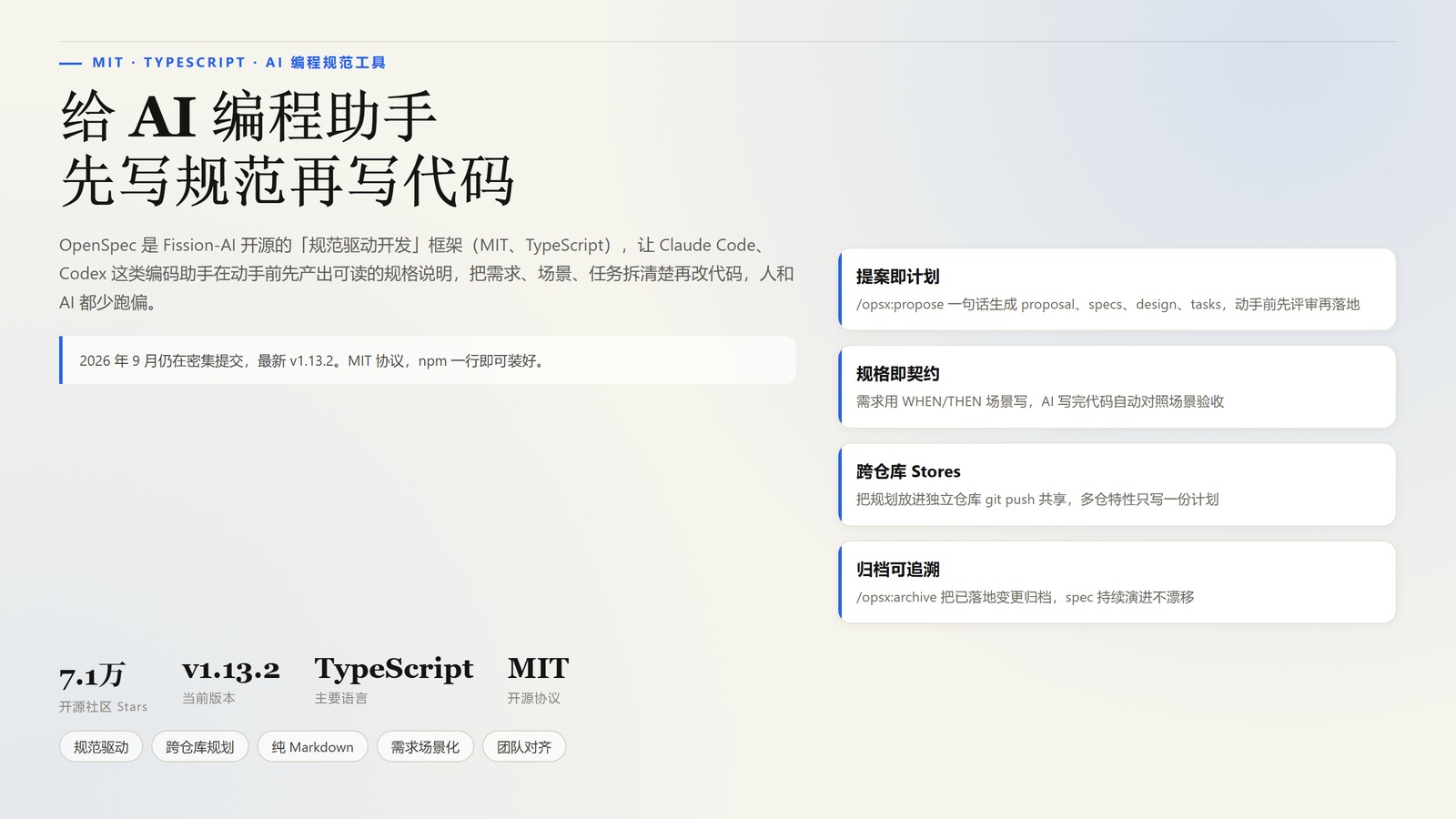Image resolution: width=1456 pixels, height=819 pixels.
Task: Click the large MIT license statistic
Action: (x=538, y=668)
